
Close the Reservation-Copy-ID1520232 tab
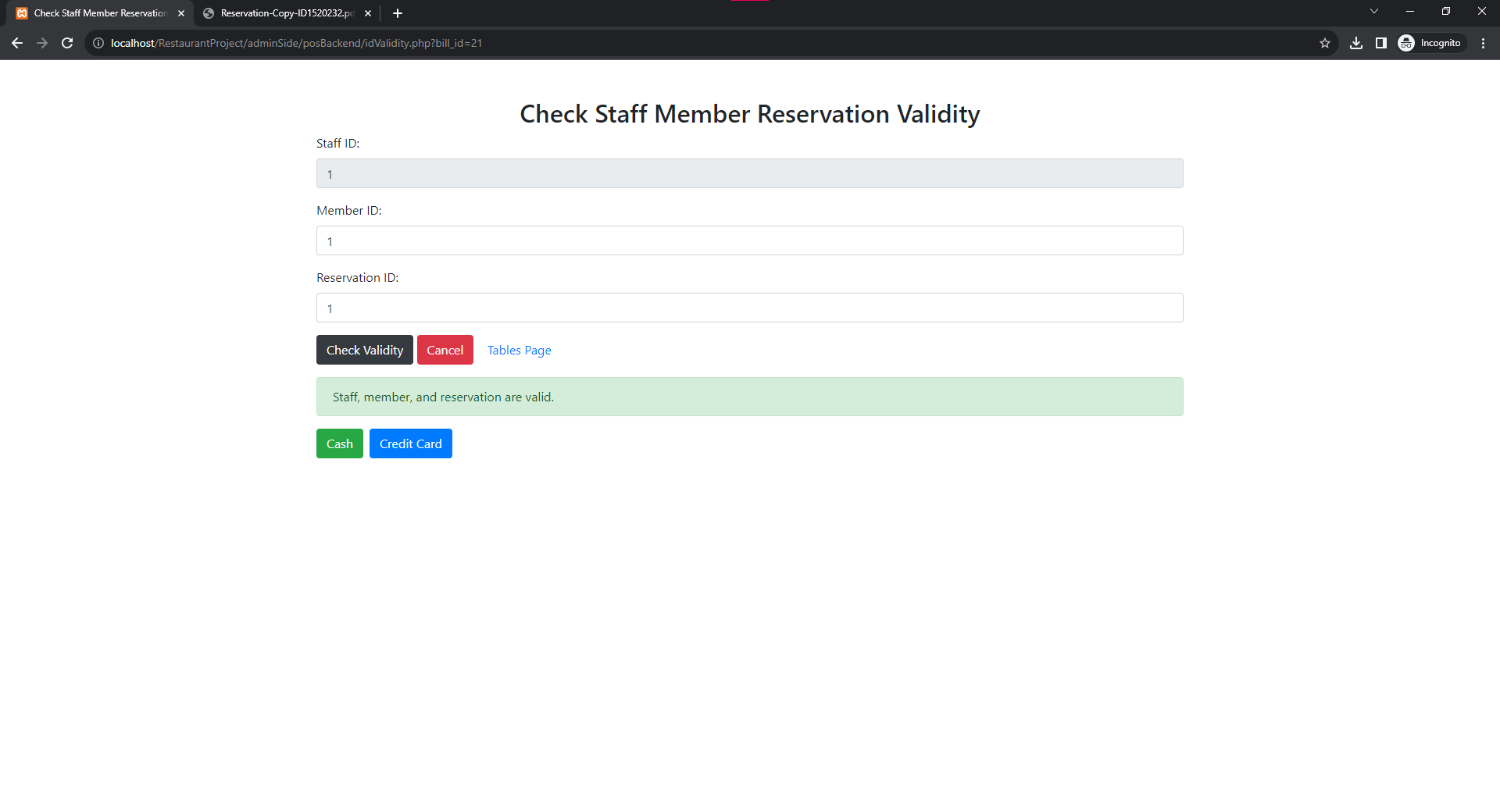(x=368, y=13)
